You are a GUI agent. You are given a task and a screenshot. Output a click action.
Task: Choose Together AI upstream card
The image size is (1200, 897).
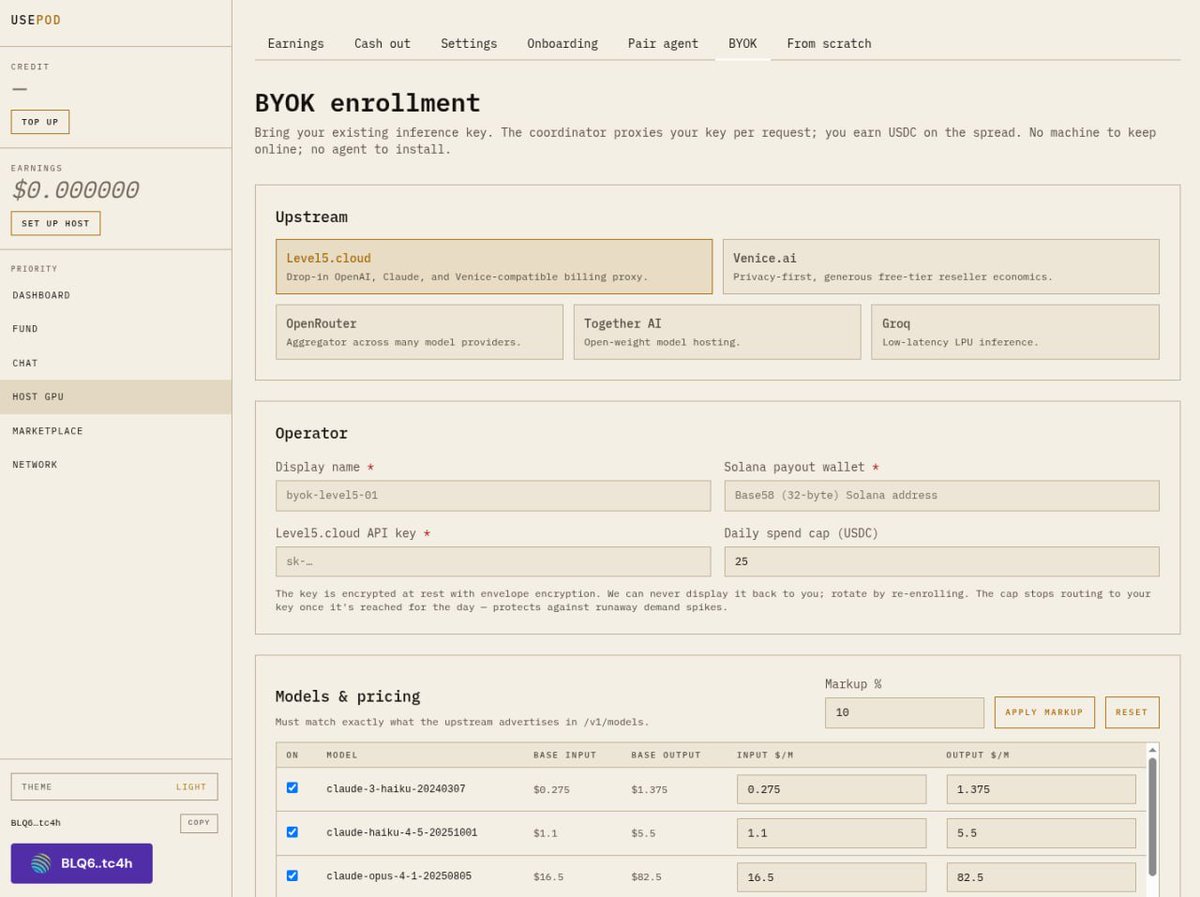717,332
